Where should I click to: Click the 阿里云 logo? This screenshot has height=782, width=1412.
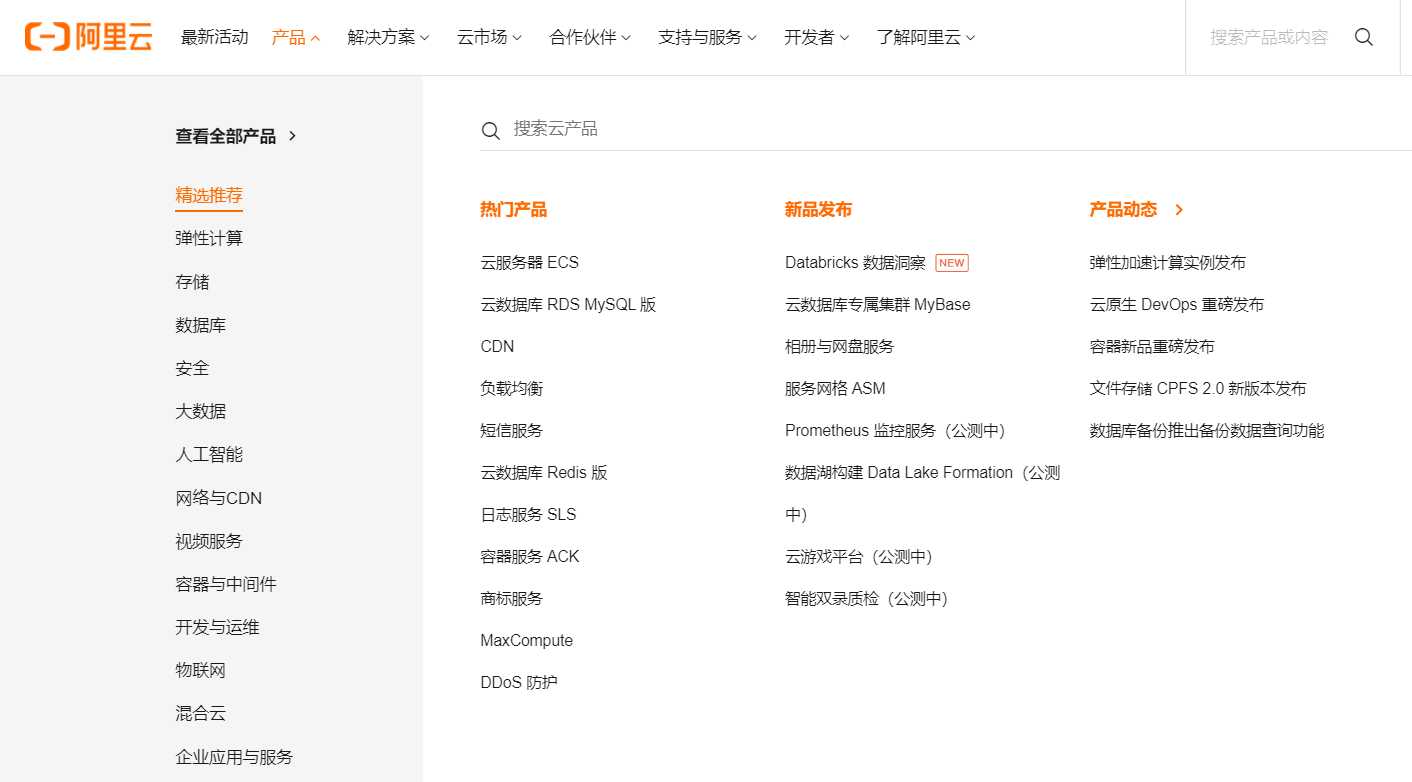click(x=89, y=37)
